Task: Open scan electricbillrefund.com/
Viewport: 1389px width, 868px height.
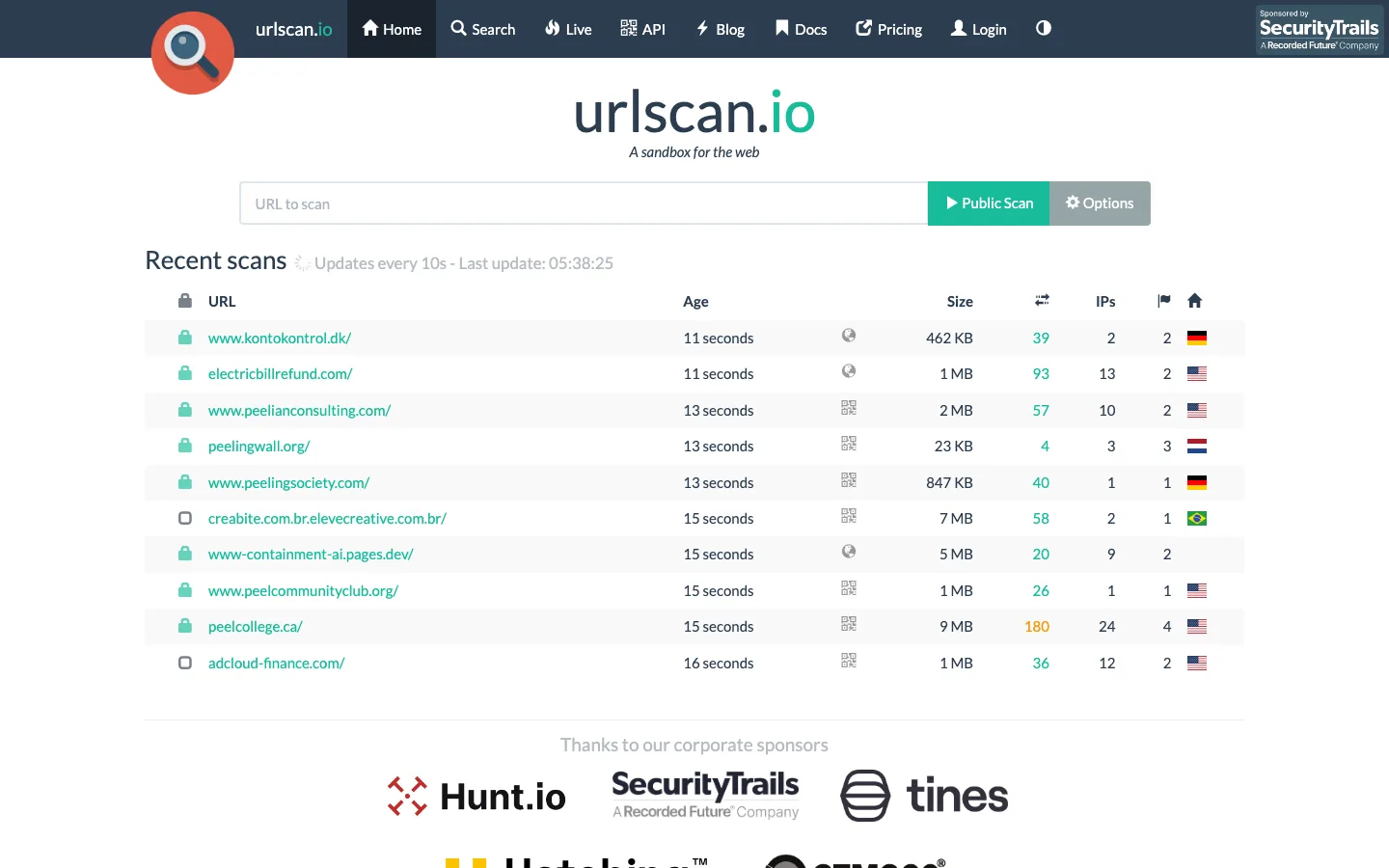Action: (281, 374)
